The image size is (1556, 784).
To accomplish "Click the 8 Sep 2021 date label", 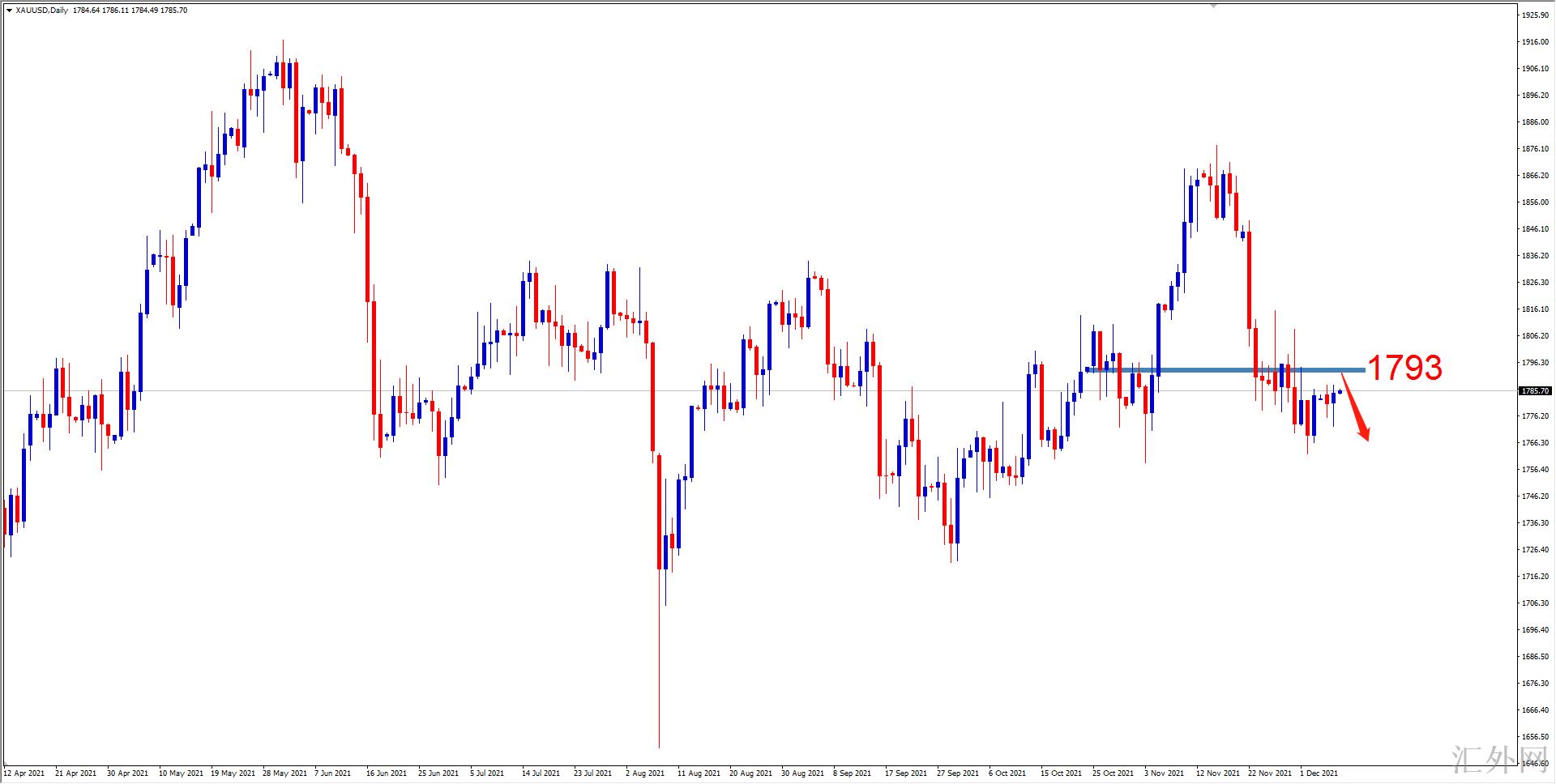I will click(852, 773).
